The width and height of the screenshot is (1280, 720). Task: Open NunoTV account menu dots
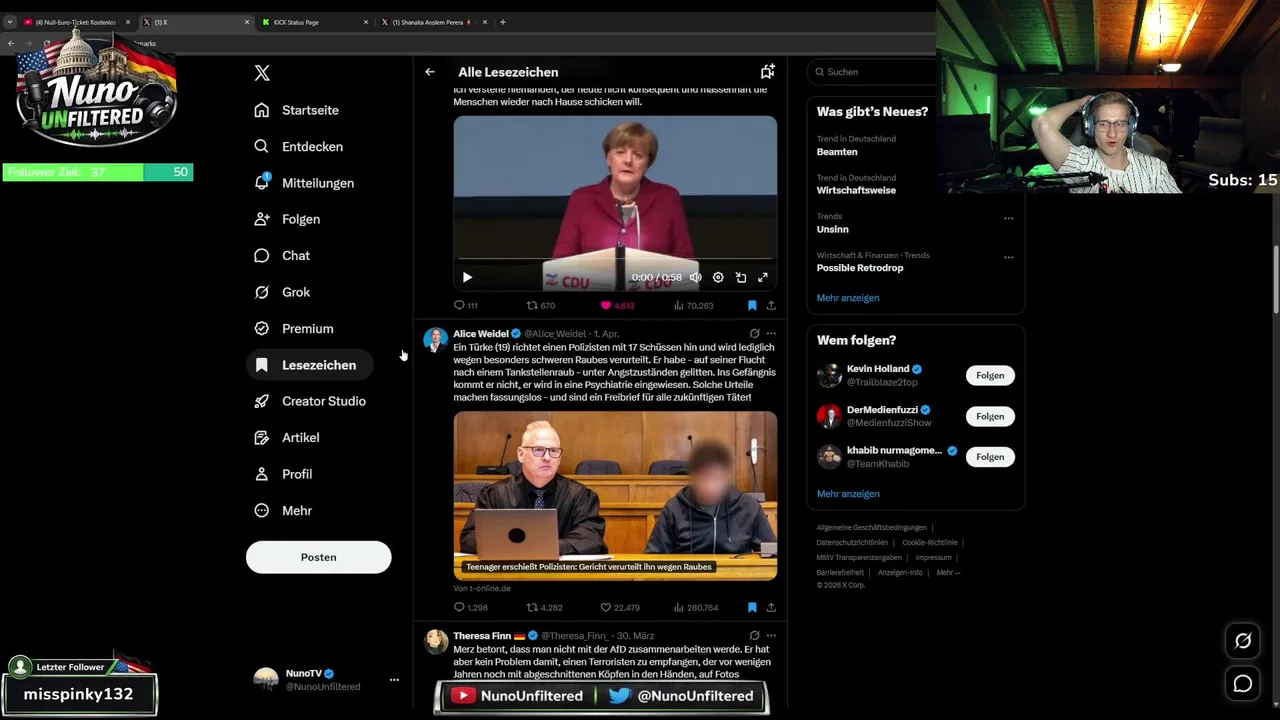(394, 680)
